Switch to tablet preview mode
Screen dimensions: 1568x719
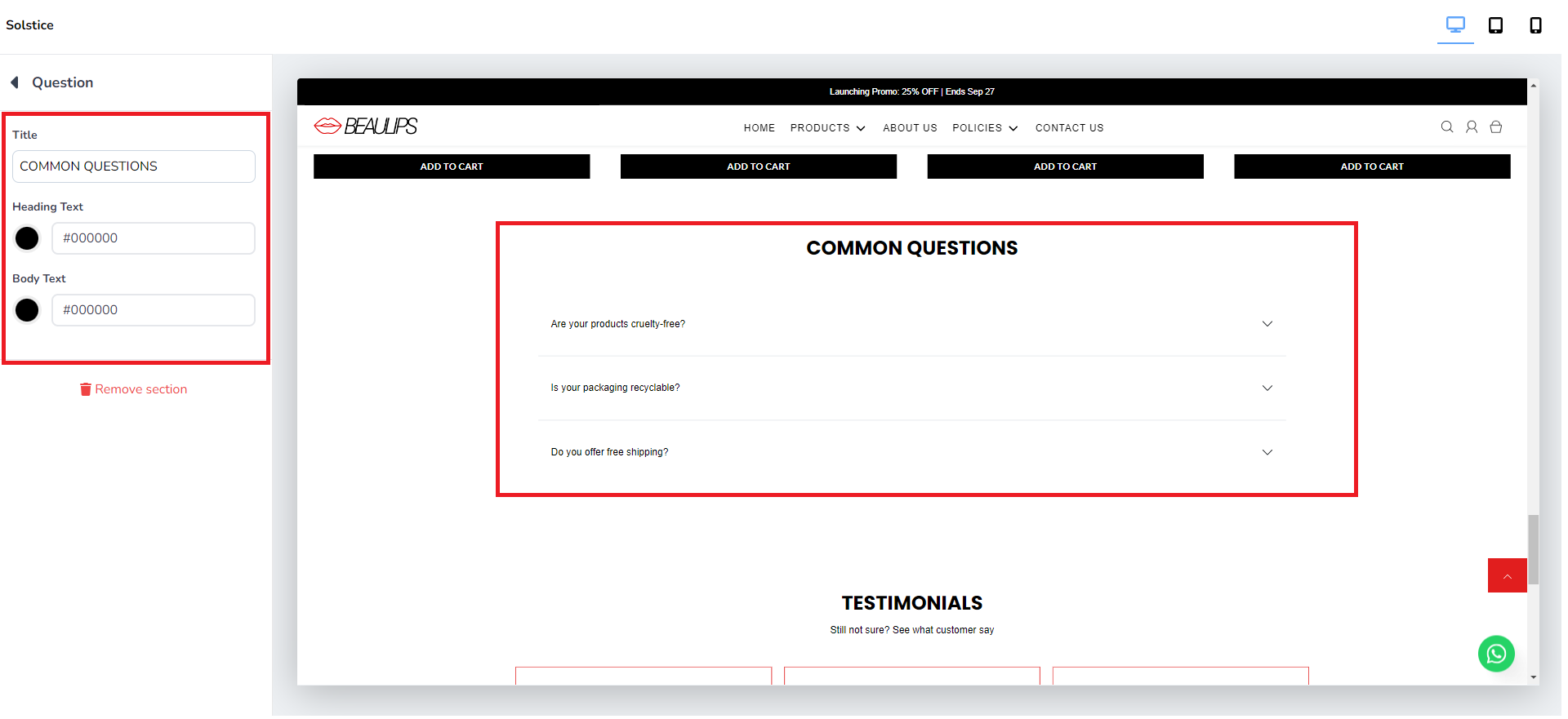tap(1495, 25)
